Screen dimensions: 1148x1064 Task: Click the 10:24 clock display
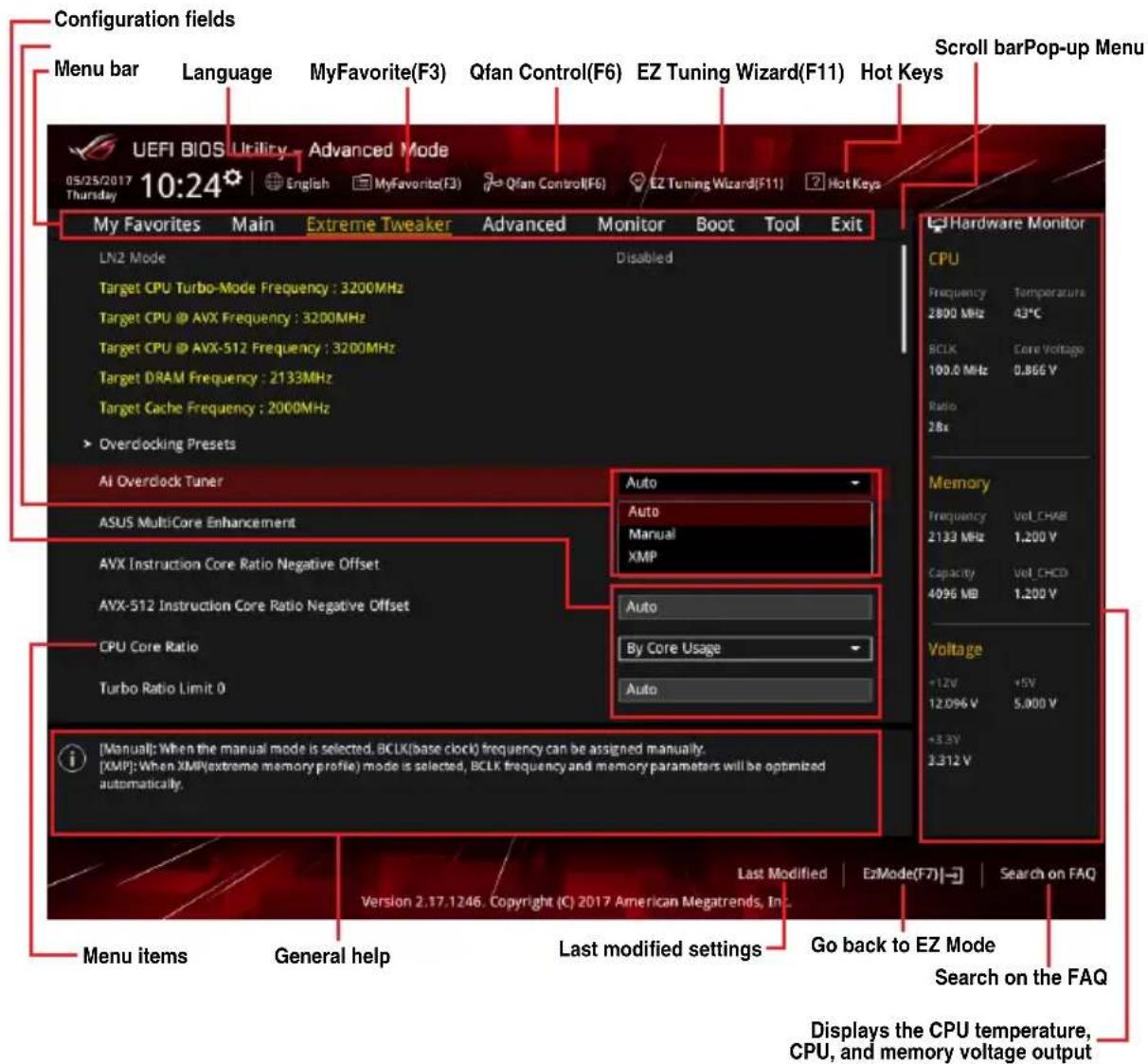[x=181, y=185]
